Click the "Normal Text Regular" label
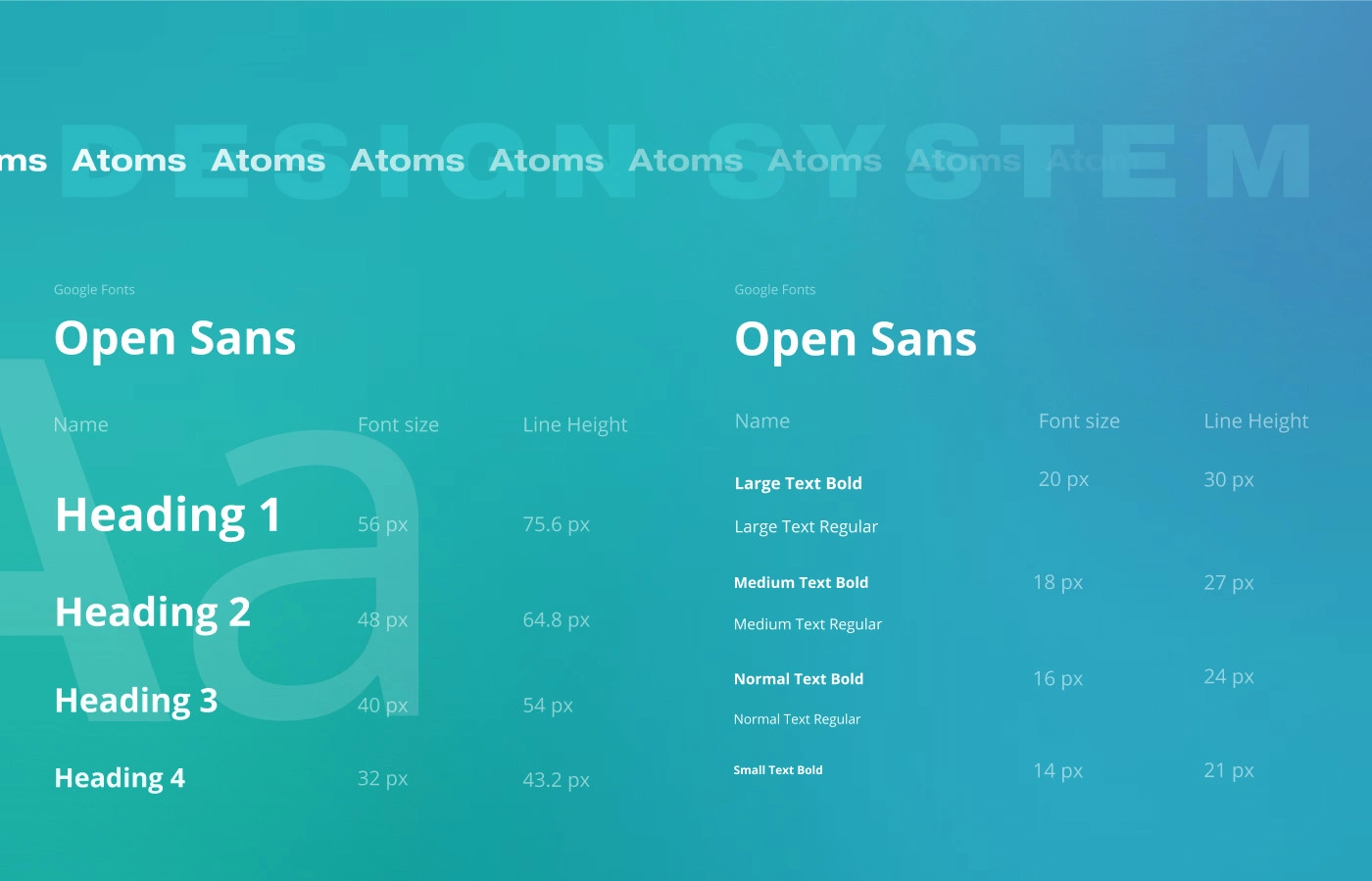 797,719
